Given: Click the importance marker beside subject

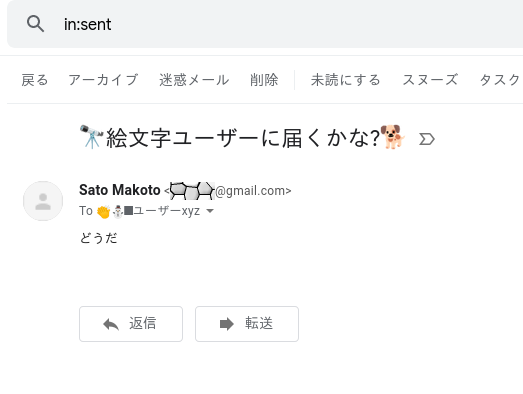Looking at the screenshot, I should (427, 139).
